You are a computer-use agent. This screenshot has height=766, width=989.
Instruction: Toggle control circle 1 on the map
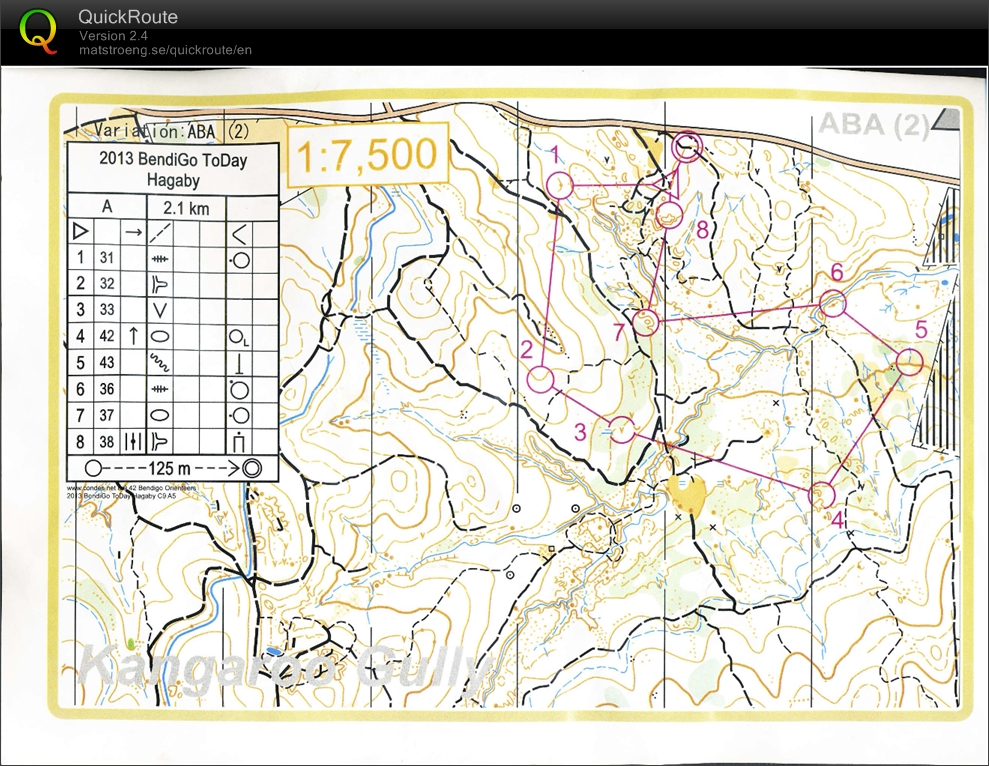[x=558, y=186]
